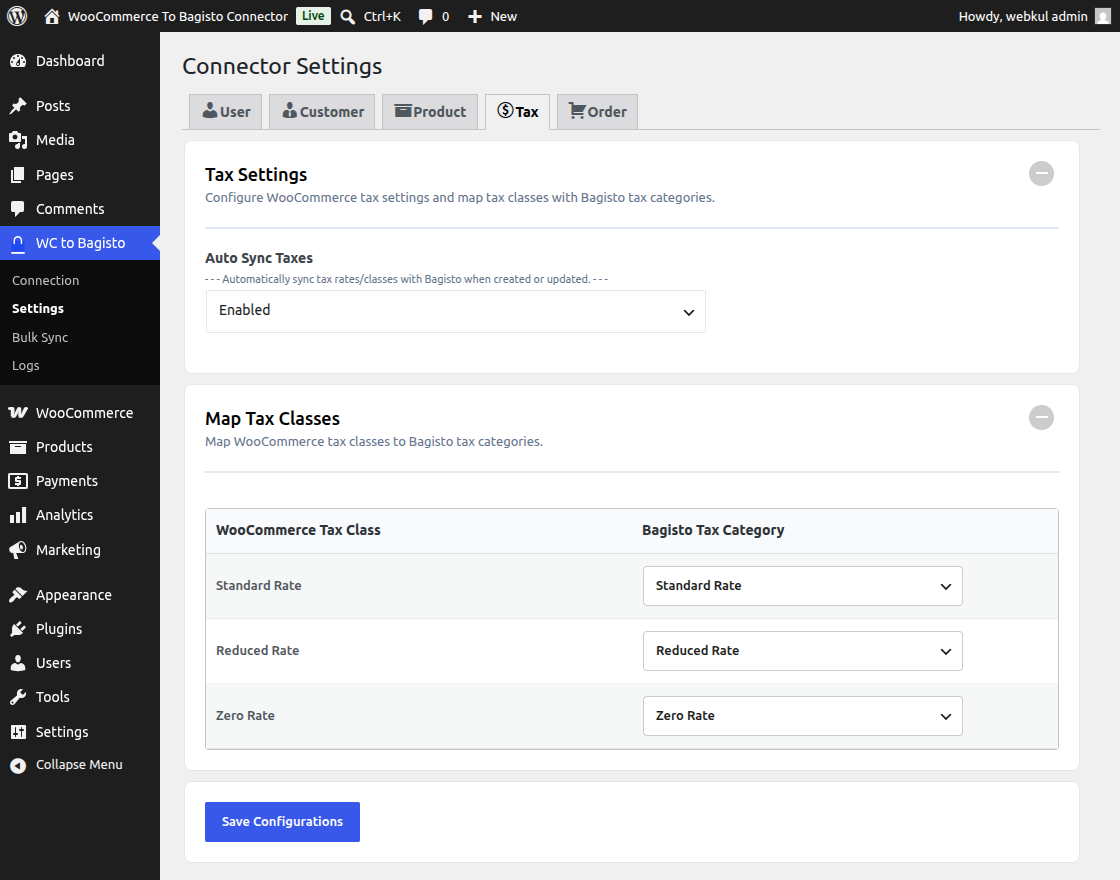The image size is (1120, 880).
Task: Open the Comments menu in sidebar
Action: point(80,209)
